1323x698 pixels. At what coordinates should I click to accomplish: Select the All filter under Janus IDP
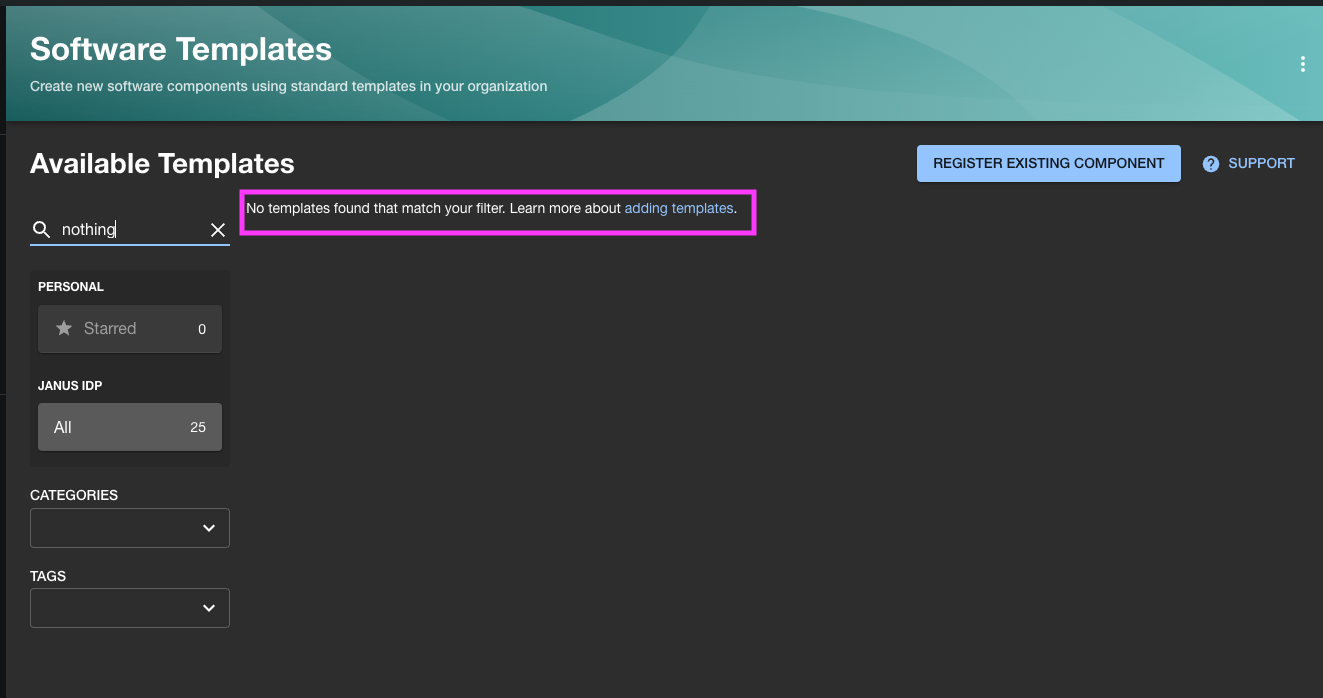[x=130, y=427]
